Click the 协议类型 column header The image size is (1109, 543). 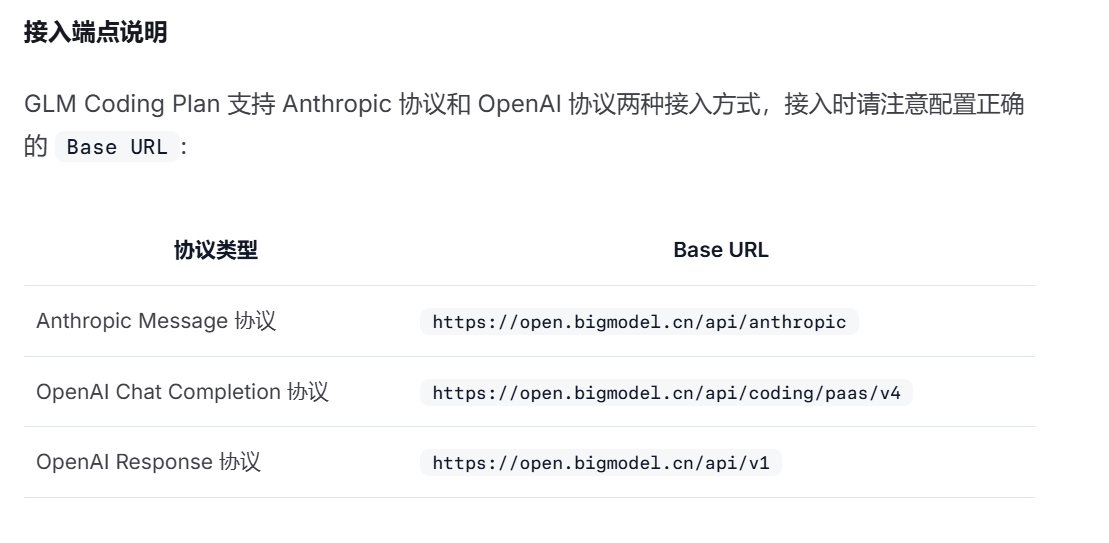click(216, 250)
